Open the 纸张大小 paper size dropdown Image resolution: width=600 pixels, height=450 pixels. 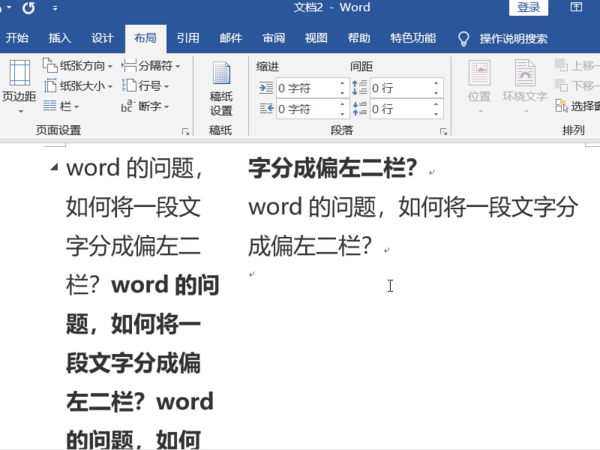click(78, 86)
